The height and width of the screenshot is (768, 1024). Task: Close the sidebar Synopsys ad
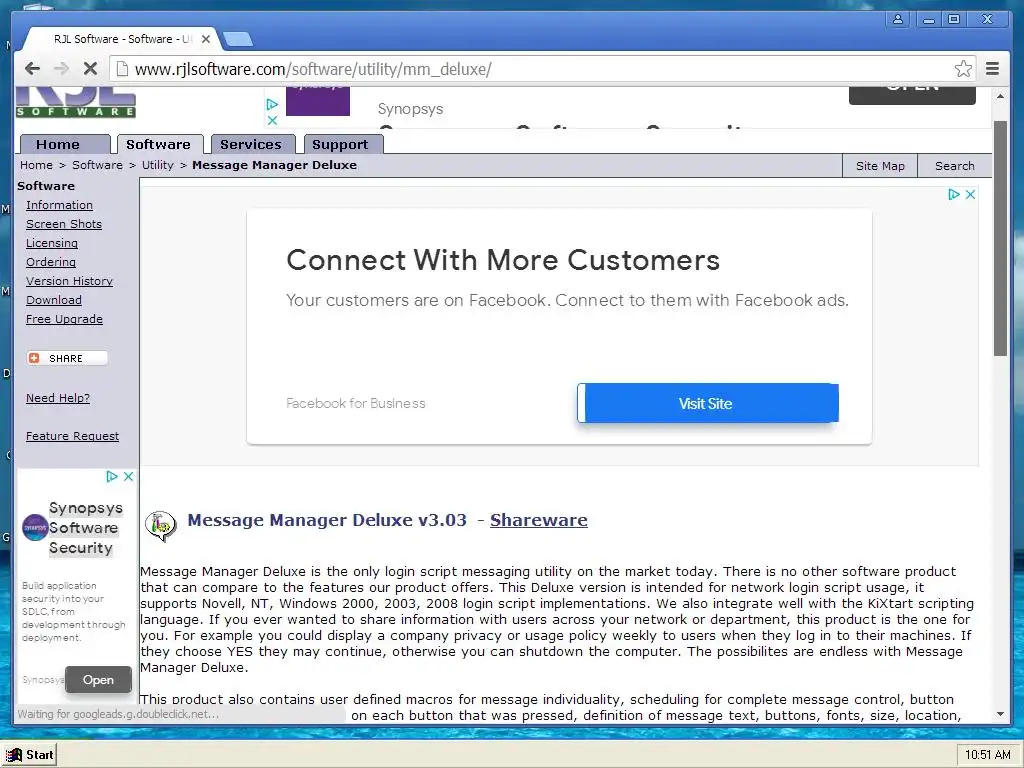pyautogui.click(x=129, y=476)
